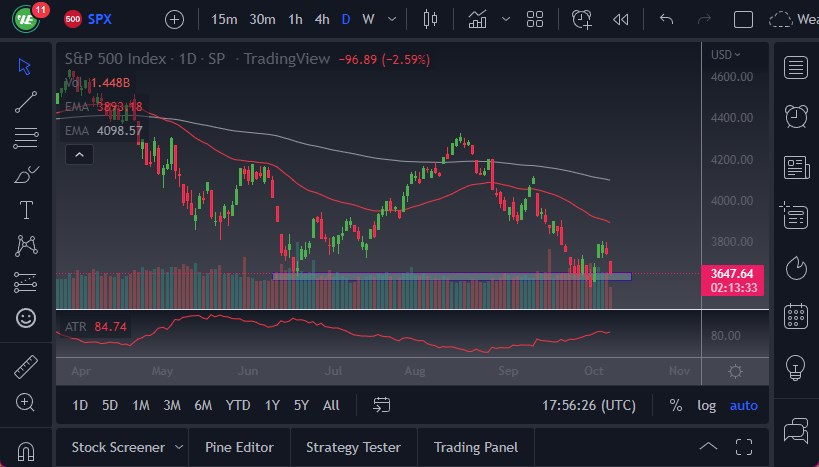The width and height of the screenshot is (819, 467).
Task: Click the undo arrow in toolbar
Action: (667, 19)
